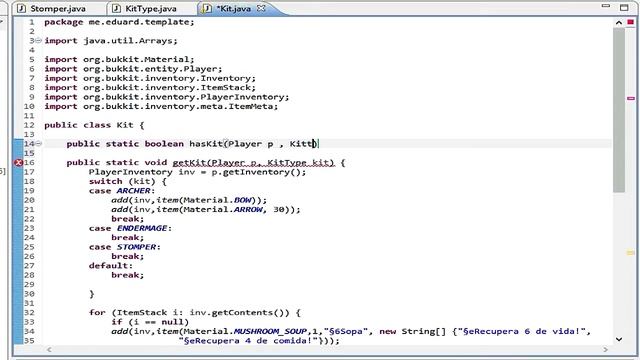Click the Java file icon on KitType.java tab
This screenshot has width=640, height=360.
(x=116, y=8)
